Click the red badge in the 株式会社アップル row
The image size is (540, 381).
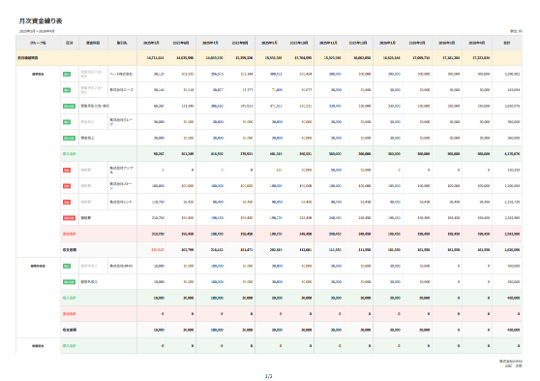(x=67, y=170)
